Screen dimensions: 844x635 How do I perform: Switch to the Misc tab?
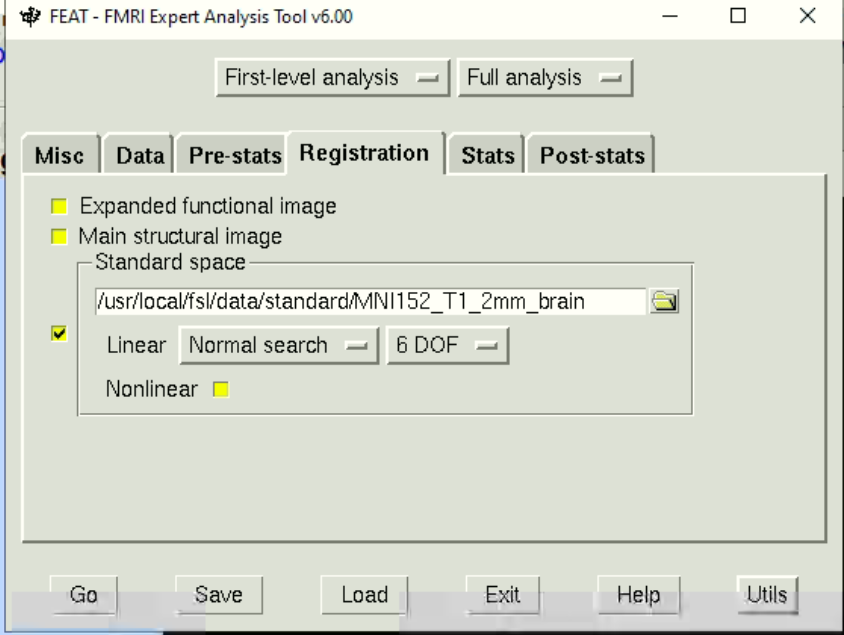60,155
